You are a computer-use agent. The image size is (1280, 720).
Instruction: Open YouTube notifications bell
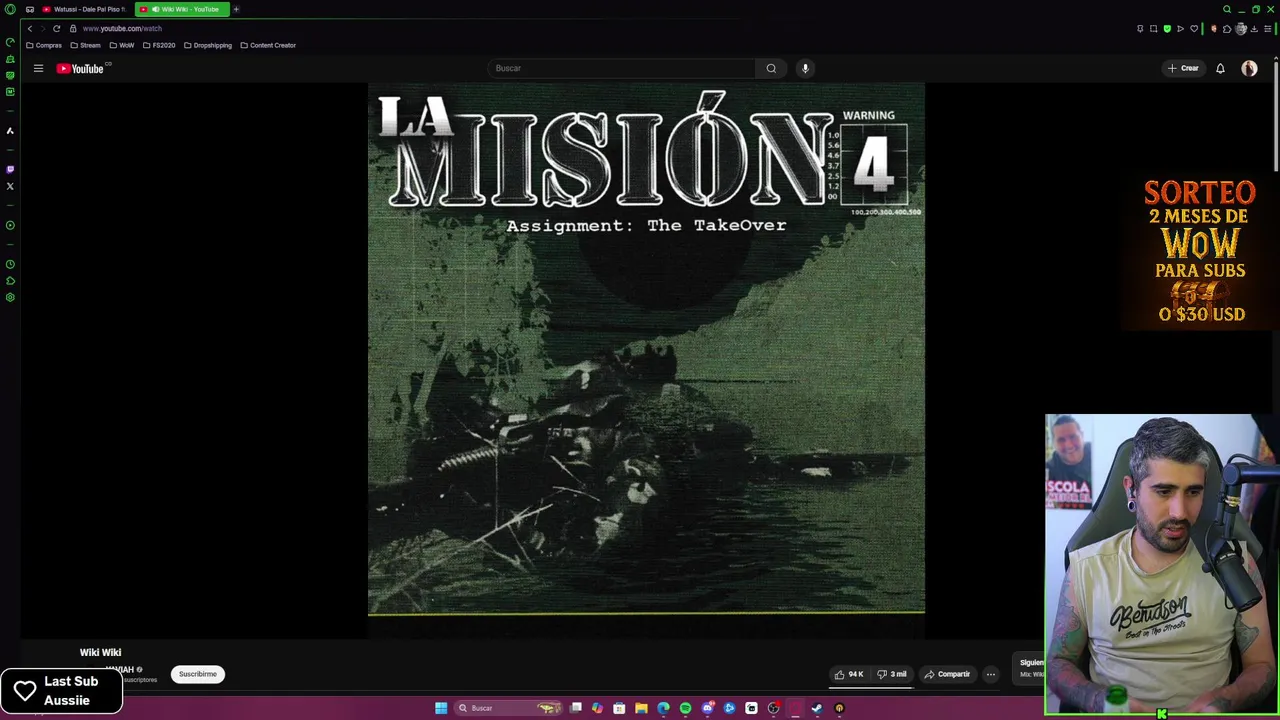(1220, 68)
